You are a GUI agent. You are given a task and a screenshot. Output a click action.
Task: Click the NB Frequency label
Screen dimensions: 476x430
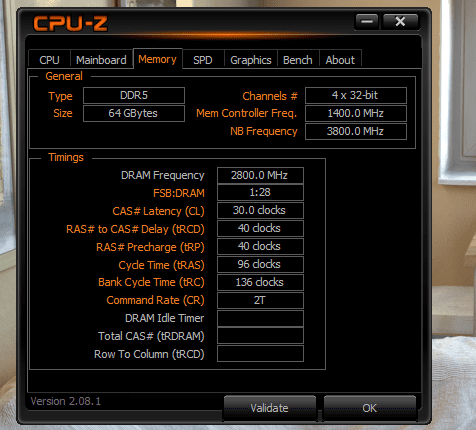(264, 132)
